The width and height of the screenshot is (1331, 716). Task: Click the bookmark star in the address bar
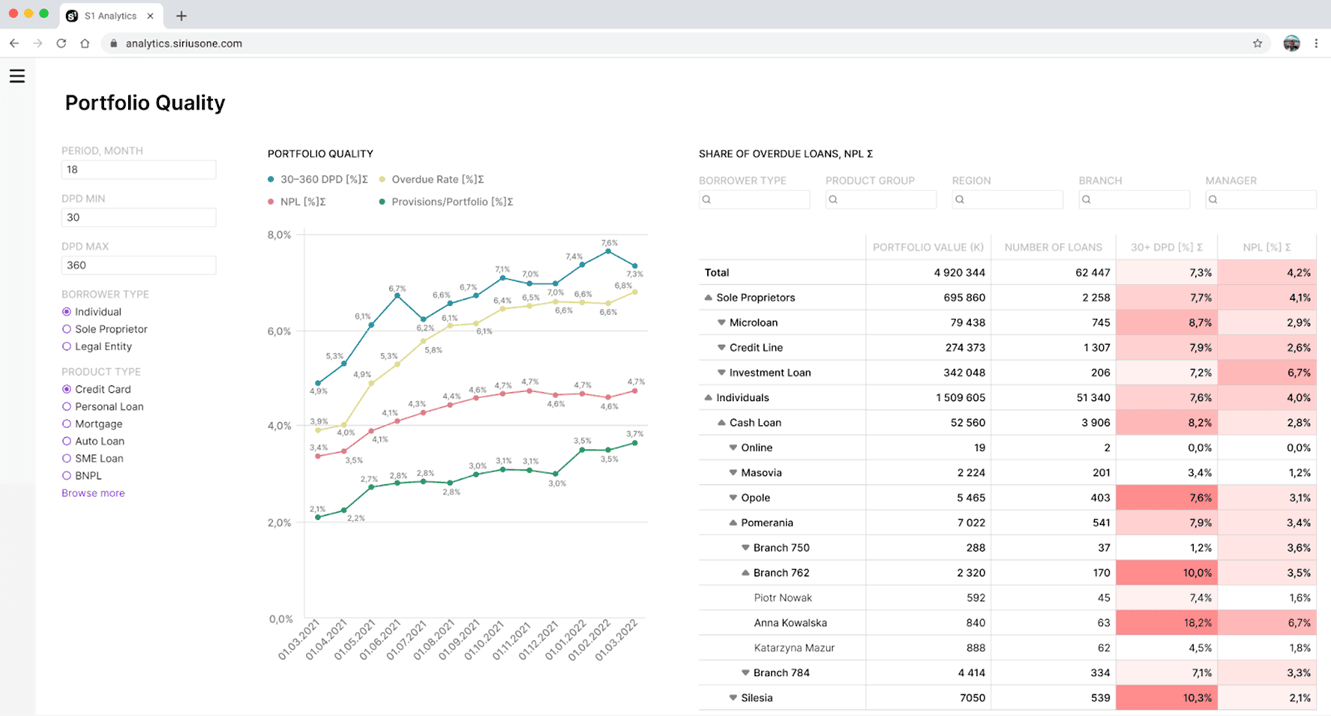click(x=1257, y=43)
